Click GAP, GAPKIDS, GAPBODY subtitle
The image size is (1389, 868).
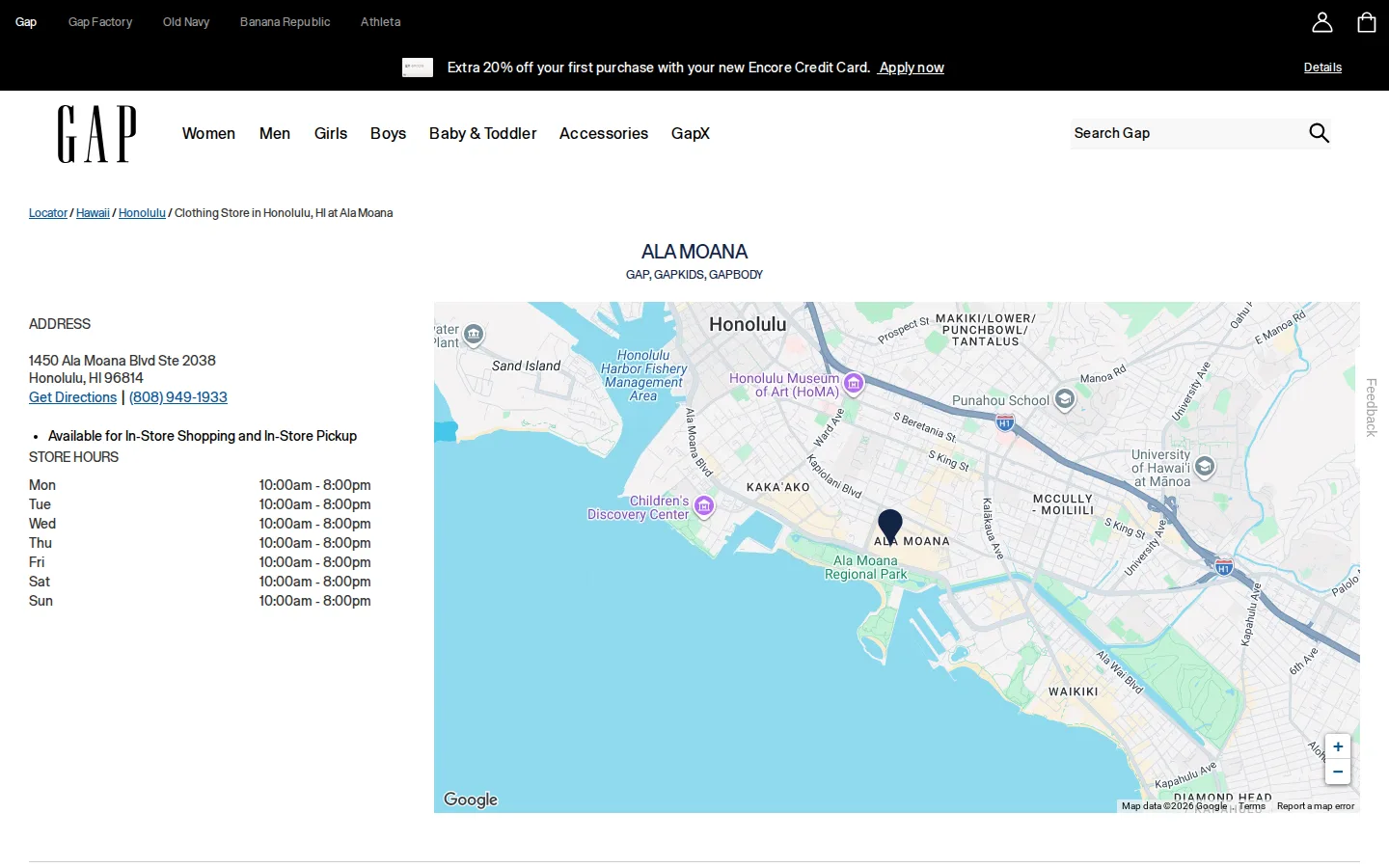tap(694, 275)
